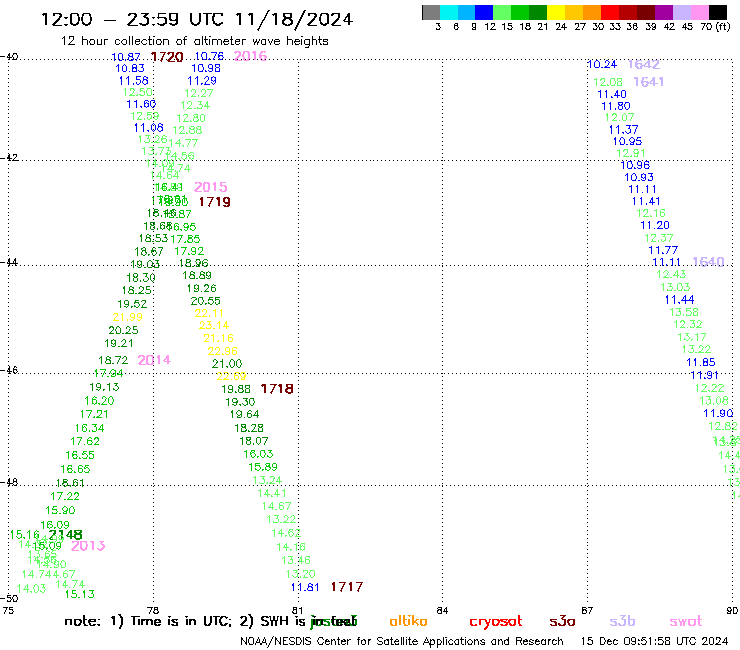The height and width of the screenshot is (650, 740).
Task: Click the s3a track time label 1717
Action: 347,587
